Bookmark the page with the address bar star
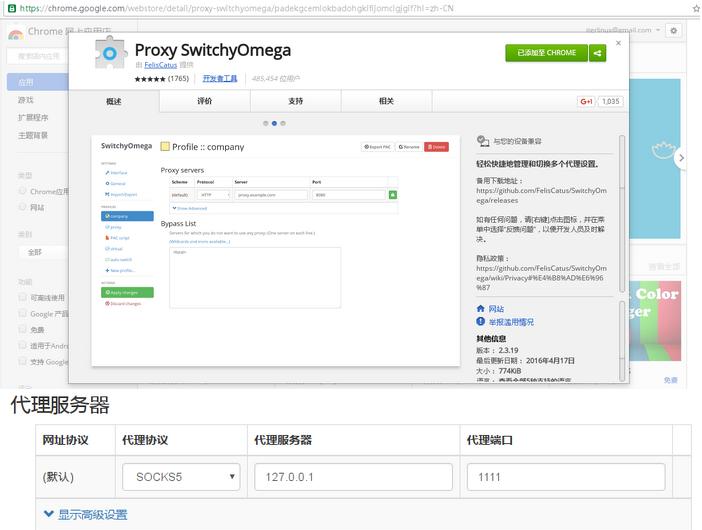This screenshot has height=530, width=702. click(x=697, y=9)
